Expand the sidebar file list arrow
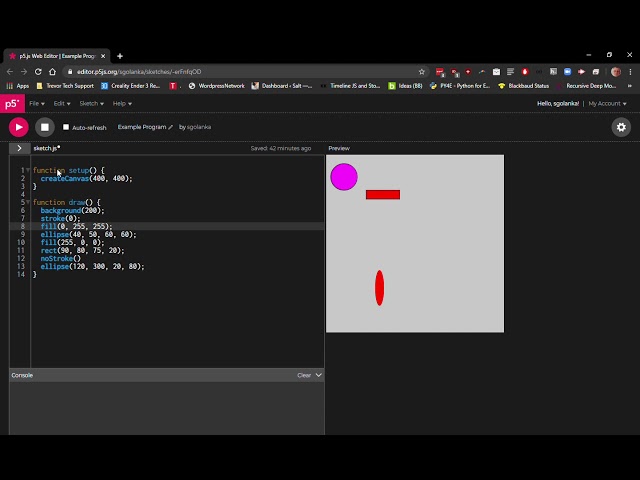640x480 pixels. tap(19, 148)
